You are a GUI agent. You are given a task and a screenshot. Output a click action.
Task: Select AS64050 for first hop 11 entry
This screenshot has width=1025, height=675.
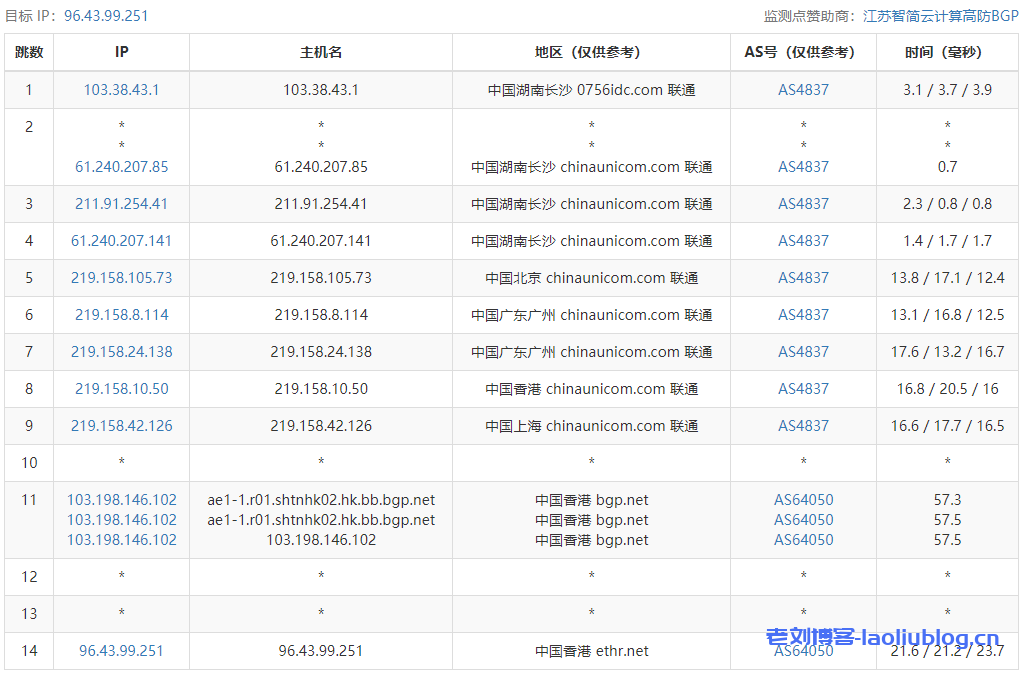pyautogui.click(x=803, y=499)
